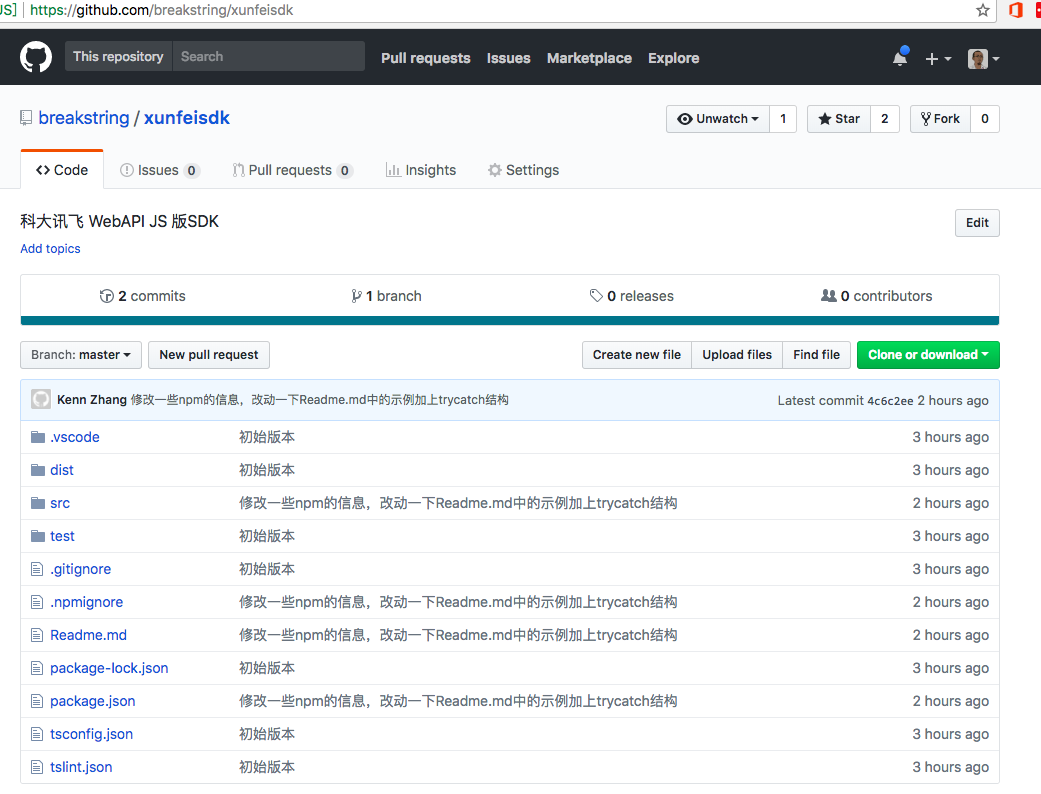Screen dimensions: 1041x794
Task: Click the New pull request button
Action: point(208,355)
